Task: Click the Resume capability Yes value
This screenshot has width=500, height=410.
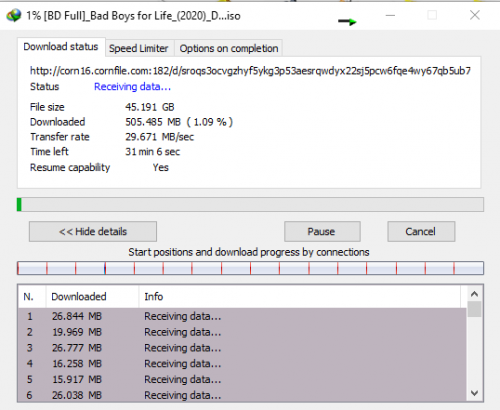Action: tap(161, 167)
